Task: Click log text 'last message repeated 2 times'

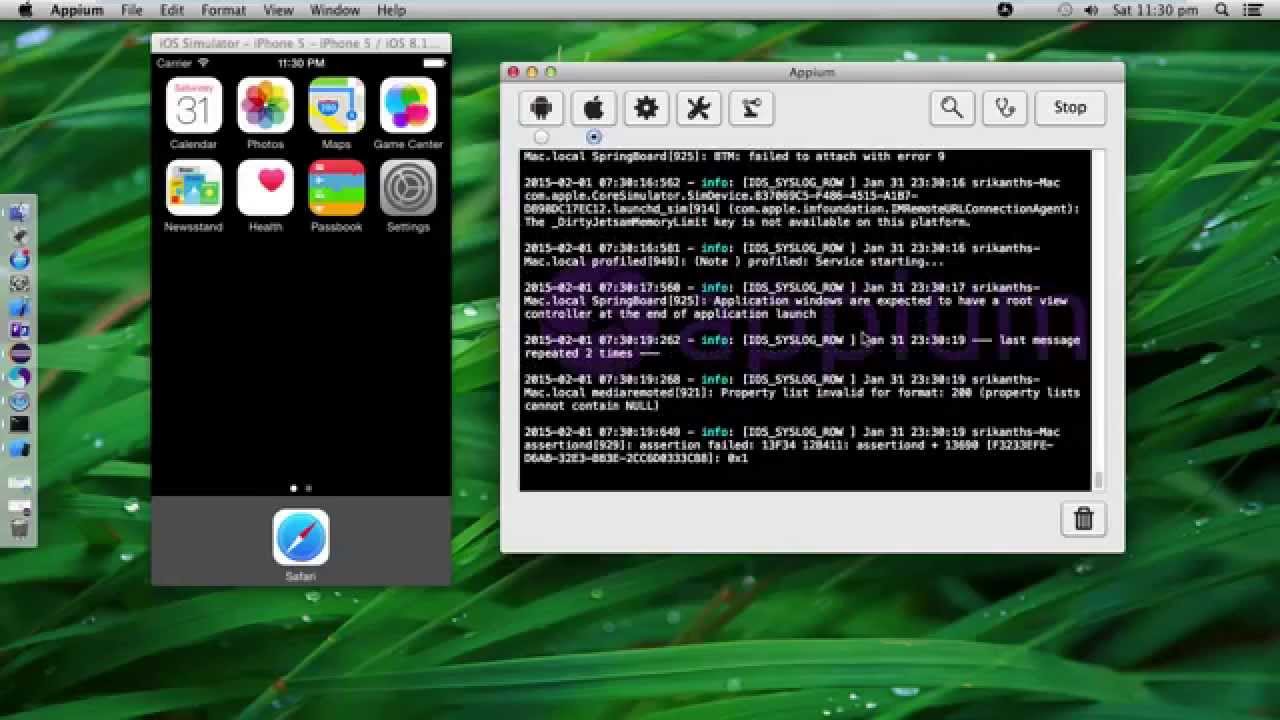Action: [x=802, y=347]
